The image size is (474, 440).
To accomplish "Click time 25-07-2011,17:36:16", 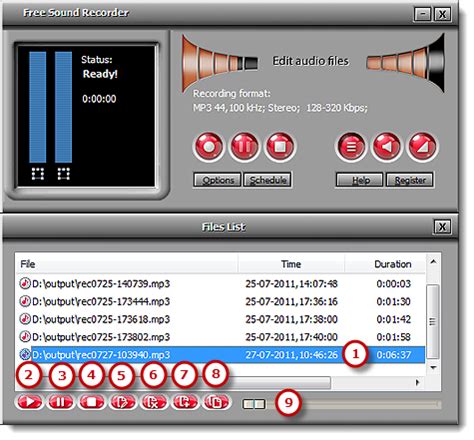I will pos(291,301).
